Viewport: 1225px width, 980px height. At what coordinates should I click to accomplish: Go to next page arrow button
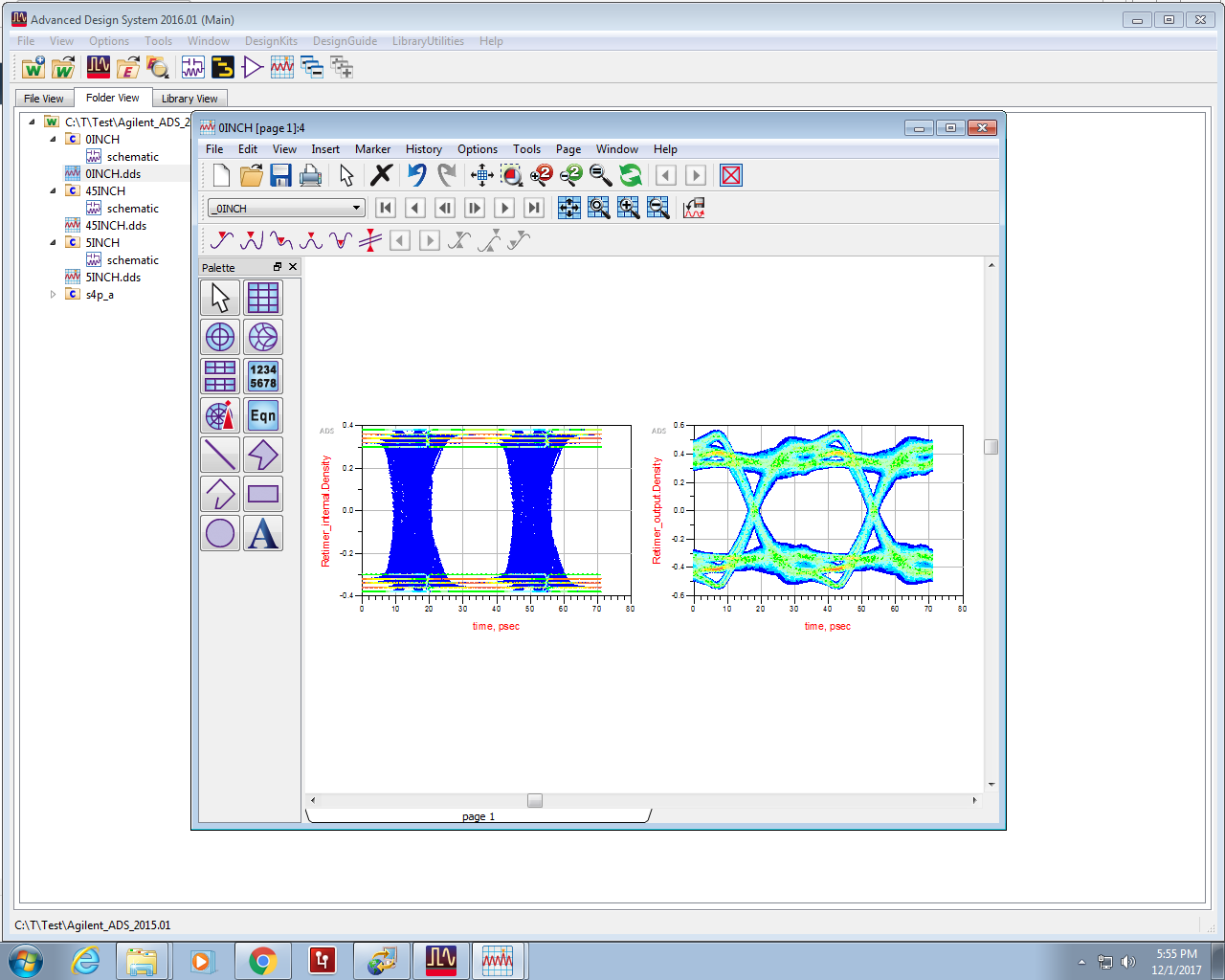pyautogui.click(x=504, y=208)
